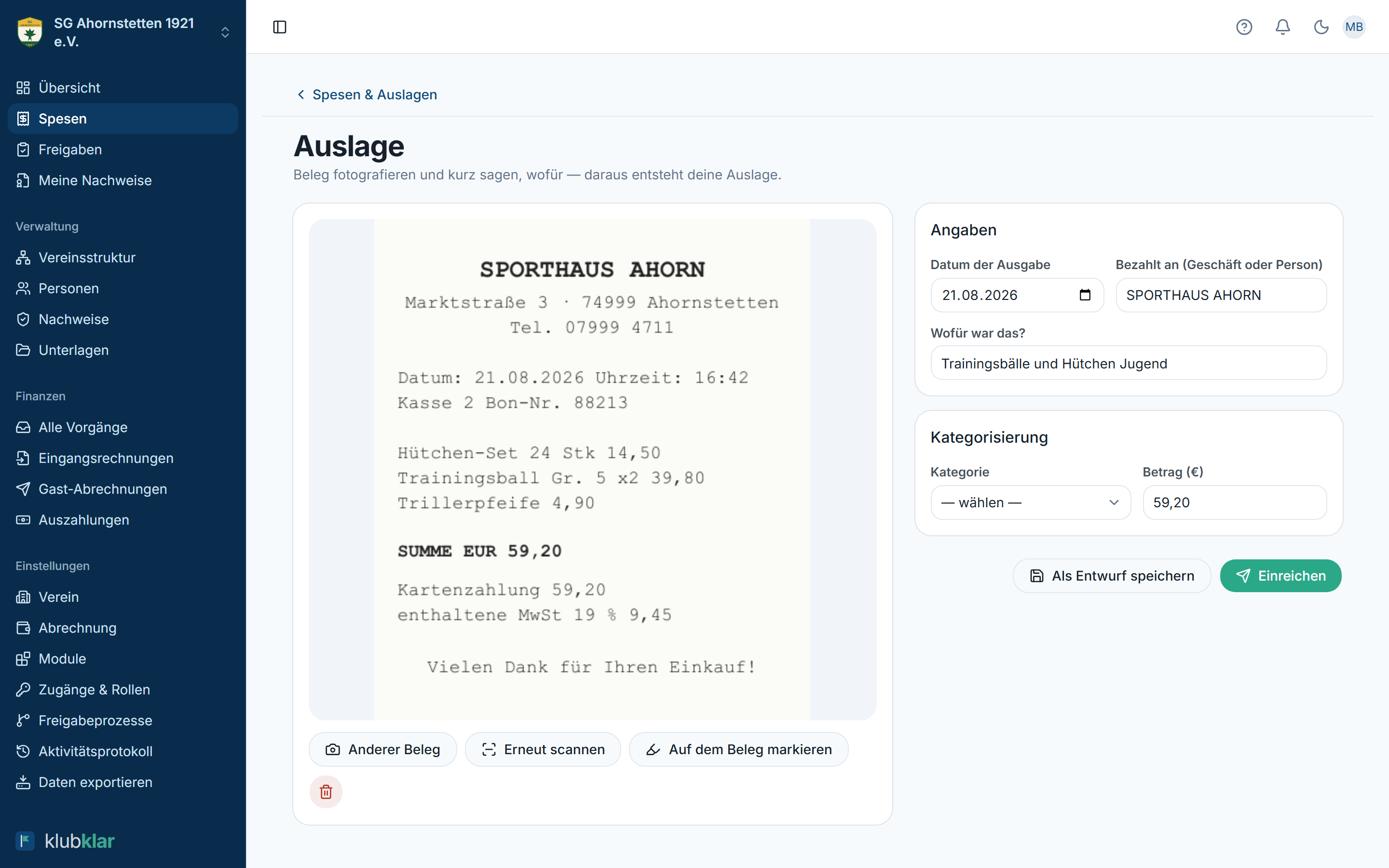Open the MB user avatar
The image size is (1389, 868).
click(1354, 27)
